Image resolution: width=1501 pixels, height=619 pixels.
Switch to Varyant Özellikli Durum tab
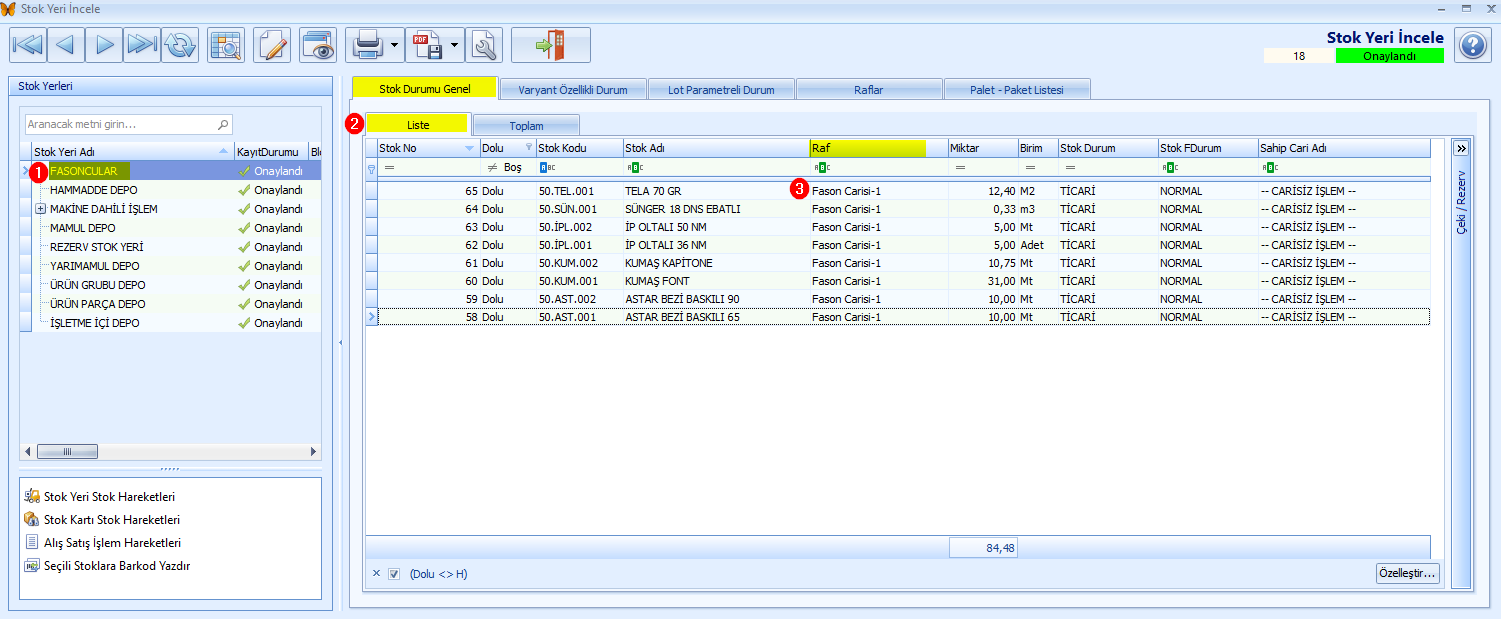click(x=573, y=89)
